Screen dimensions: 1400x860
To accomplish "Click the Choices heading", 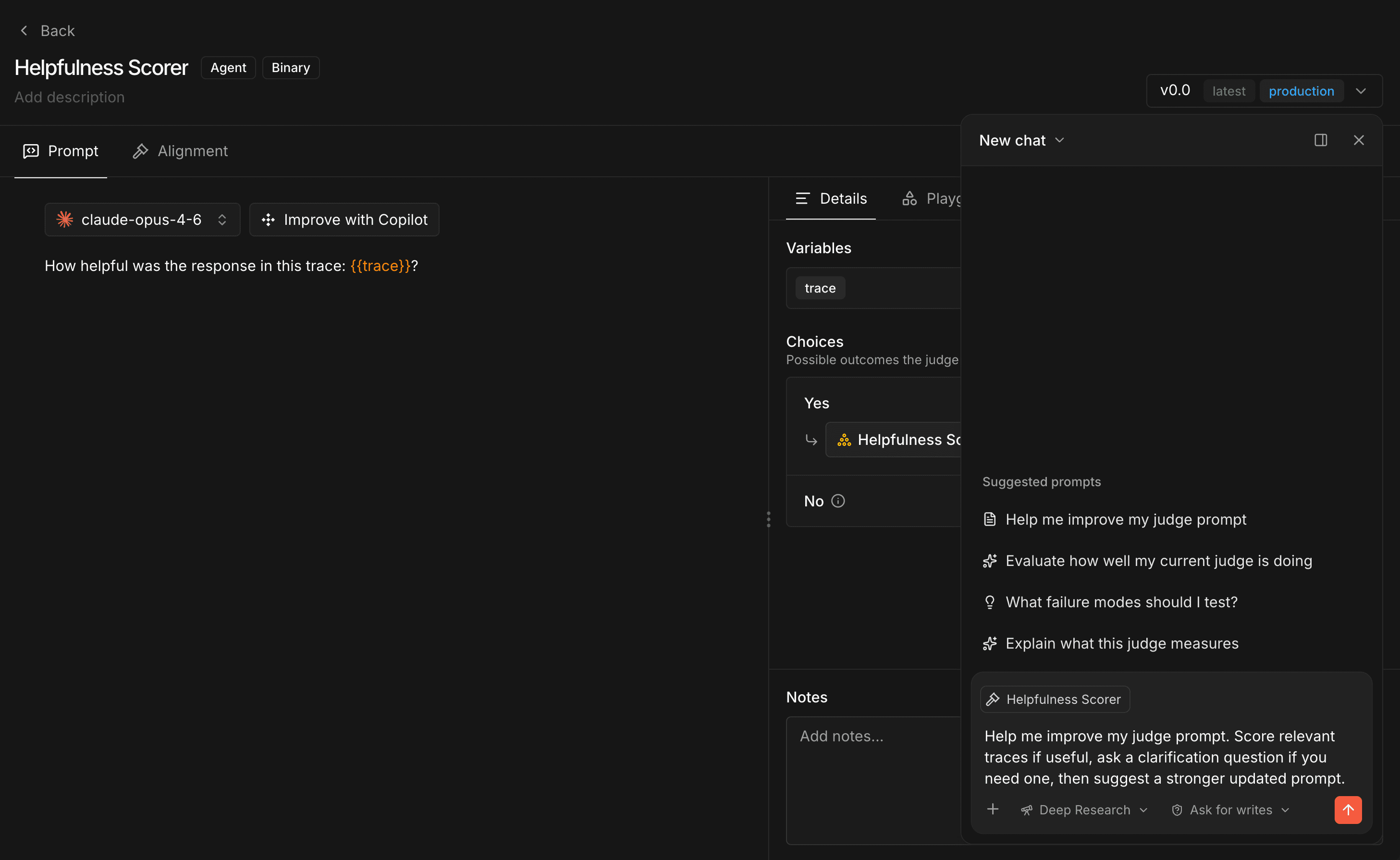I will pos(814,342).
